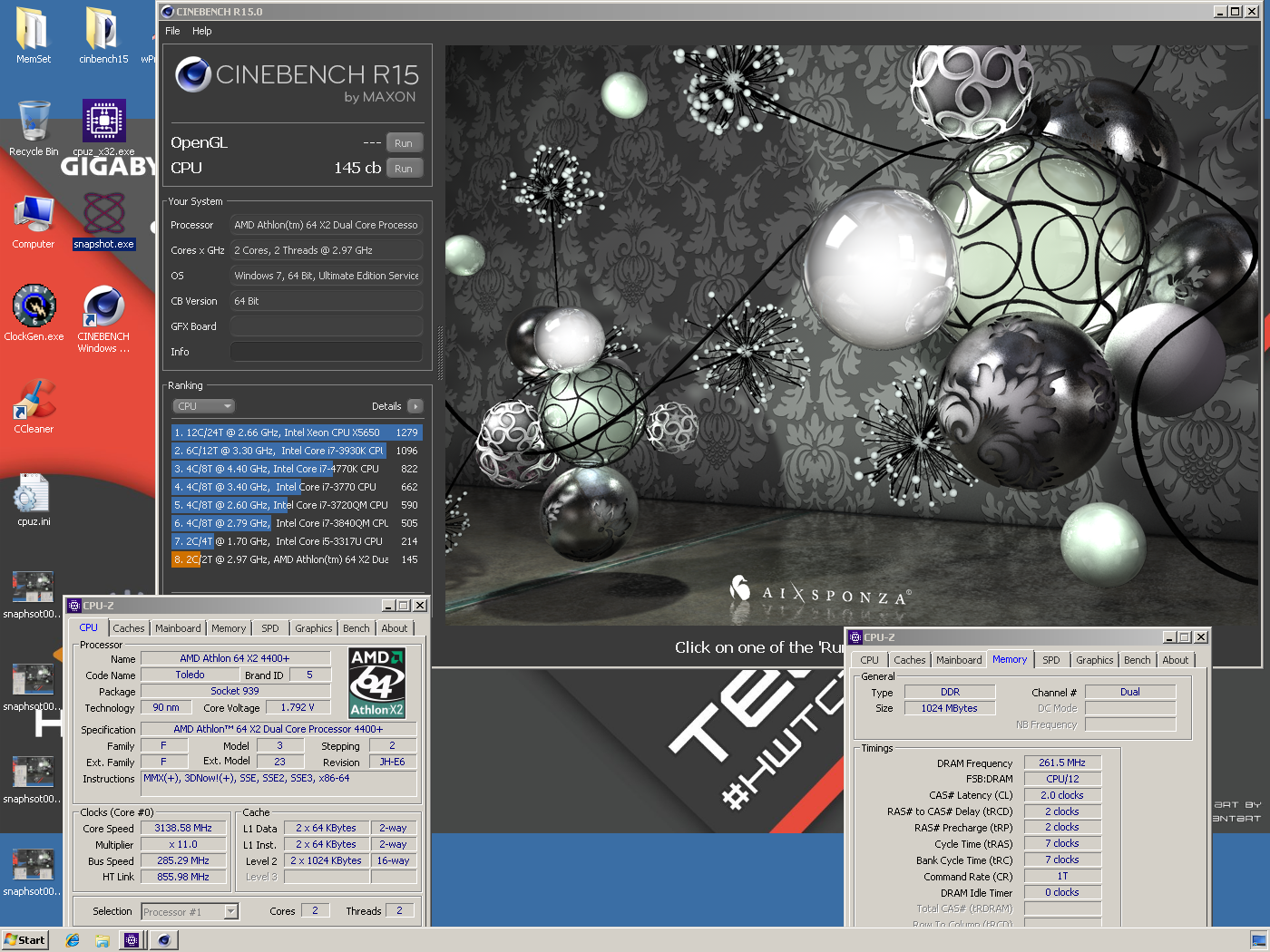Switch to Mainboard tab in left CPU-Z window
Screen dimensions: 1270x952
click(x=178, y=628)
